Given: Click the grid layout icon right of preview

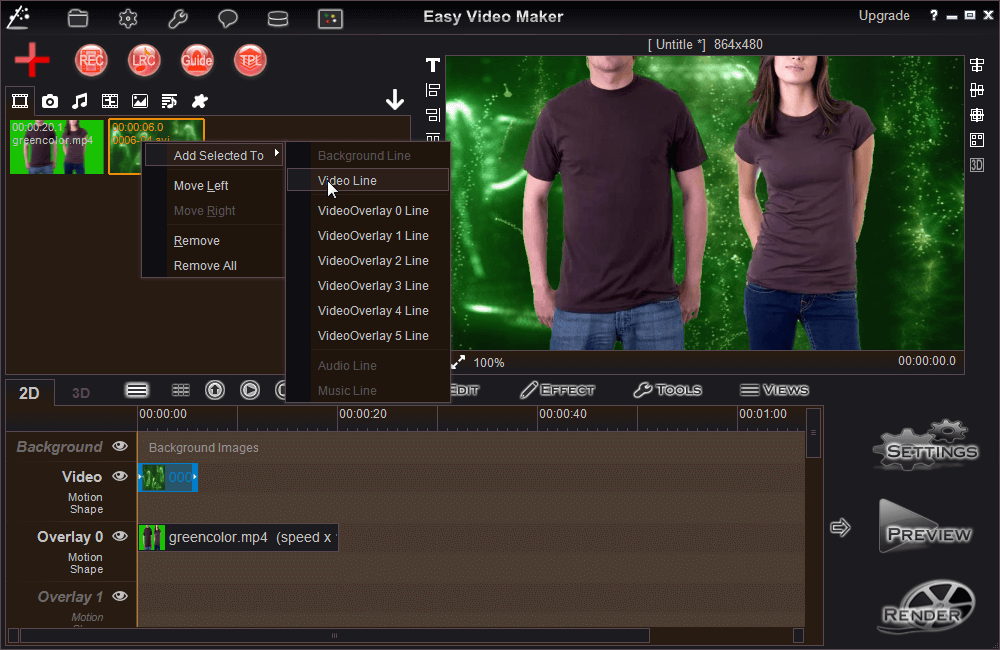Looking at the screenshot, I should coord(977,140).
